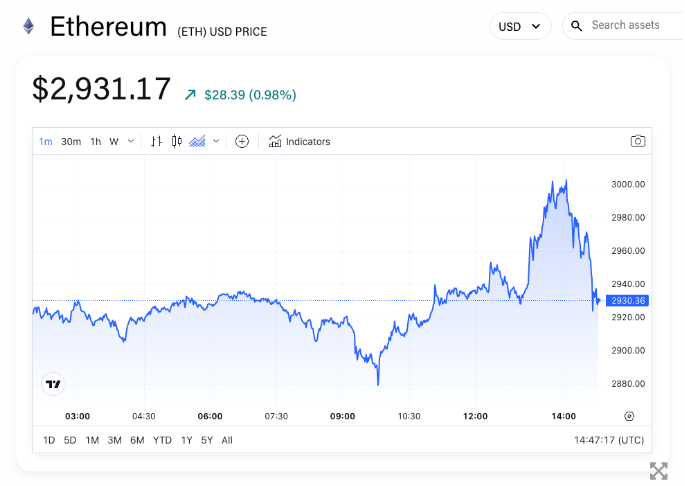Screen dimensions: 685x486
Task: Click the TradingView logo on chart
Action: (x=53, y=383)
